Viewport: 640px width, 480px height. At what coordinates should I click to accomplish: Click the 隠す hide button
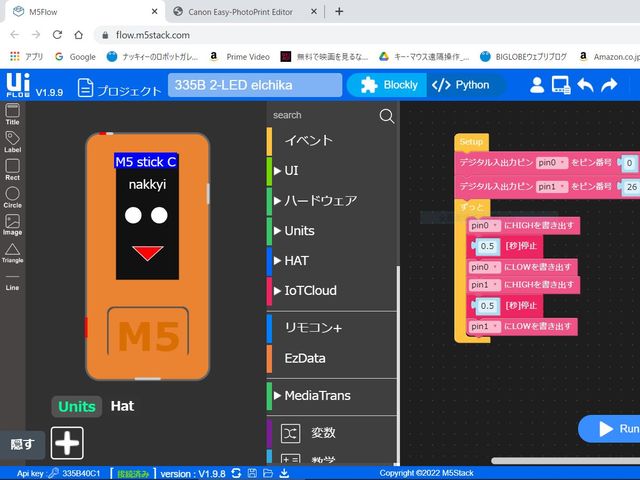22,444
